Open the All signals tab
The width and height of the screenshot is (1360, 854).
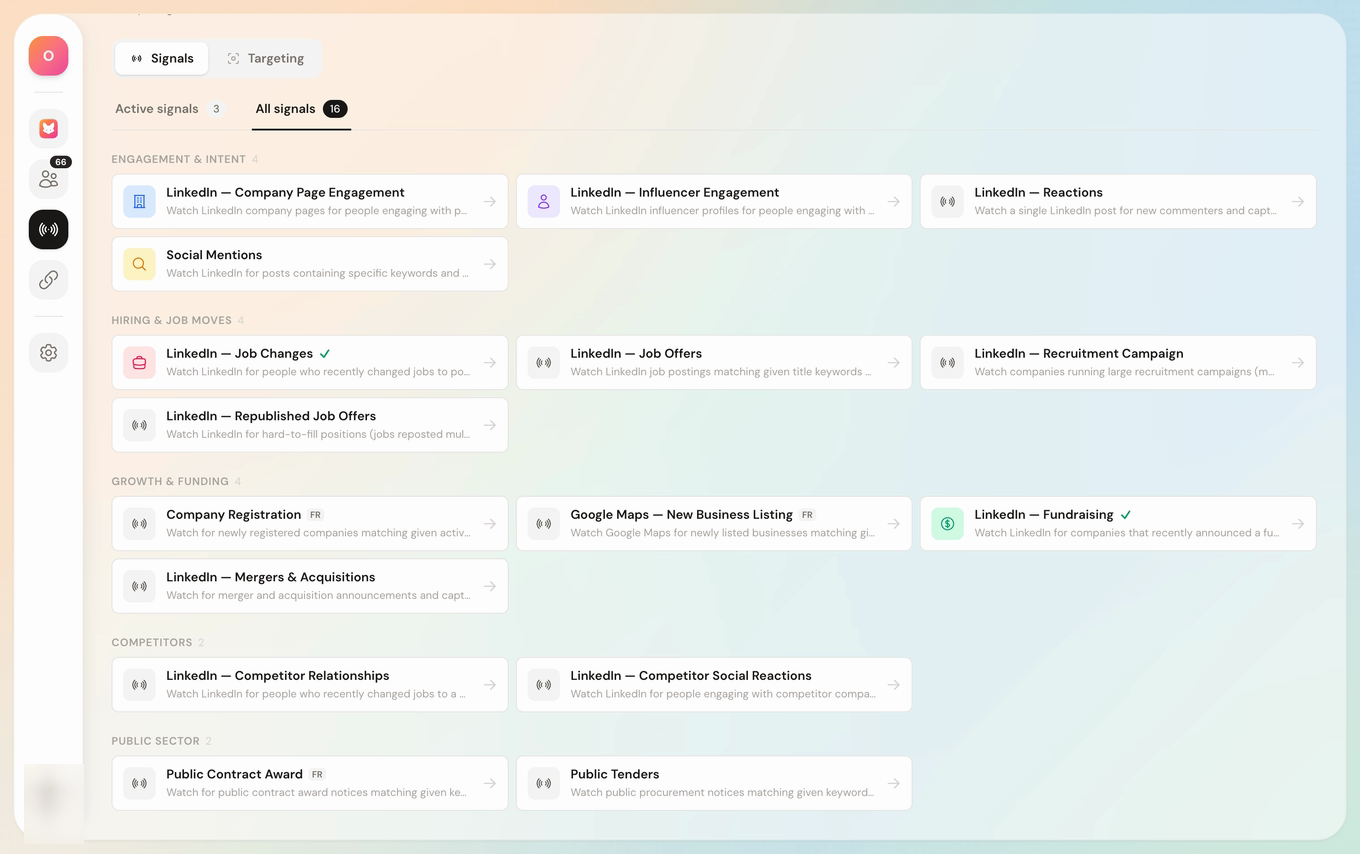point(301,109)
